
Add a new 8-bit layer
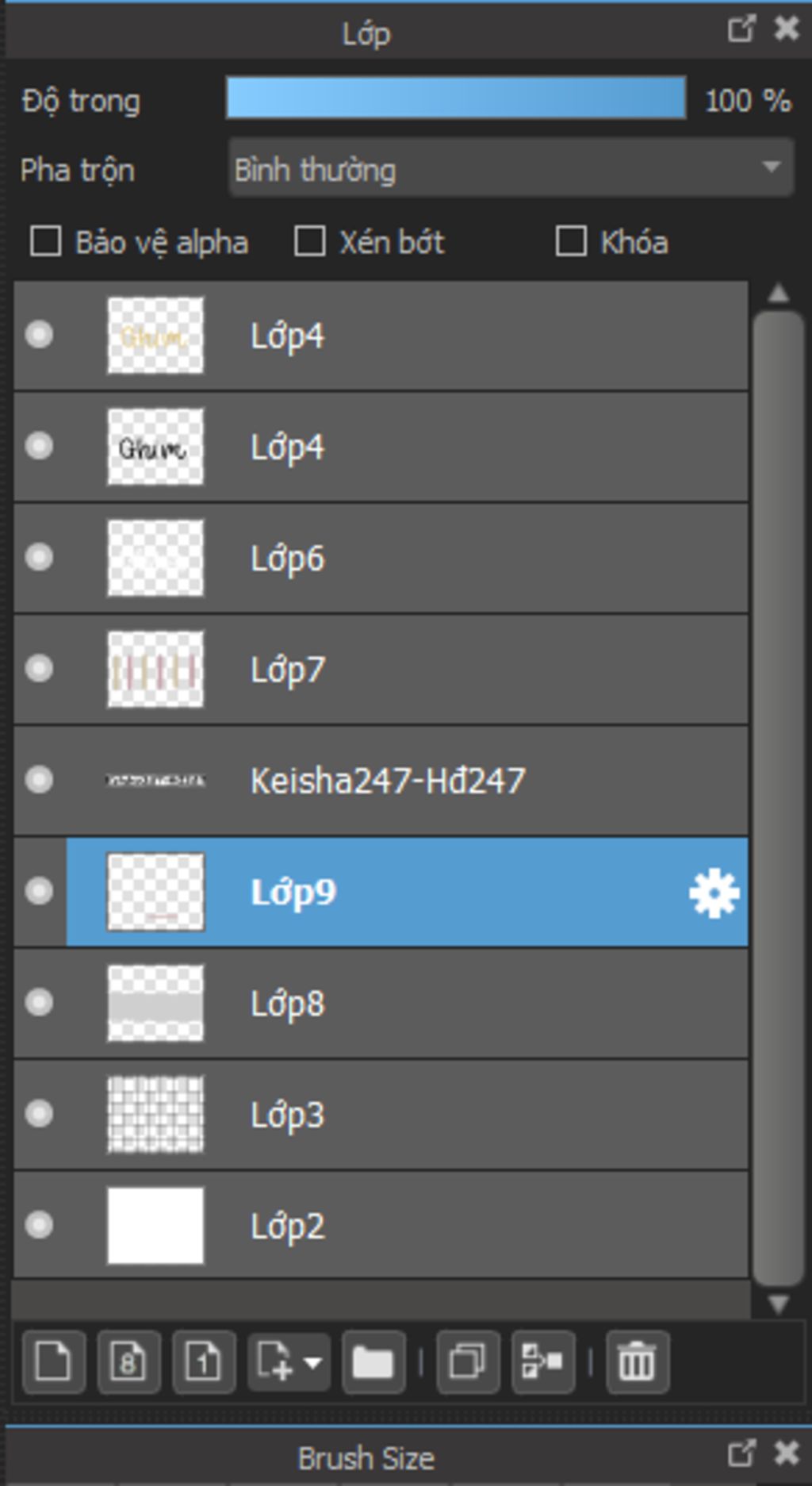coord(128,1362)
